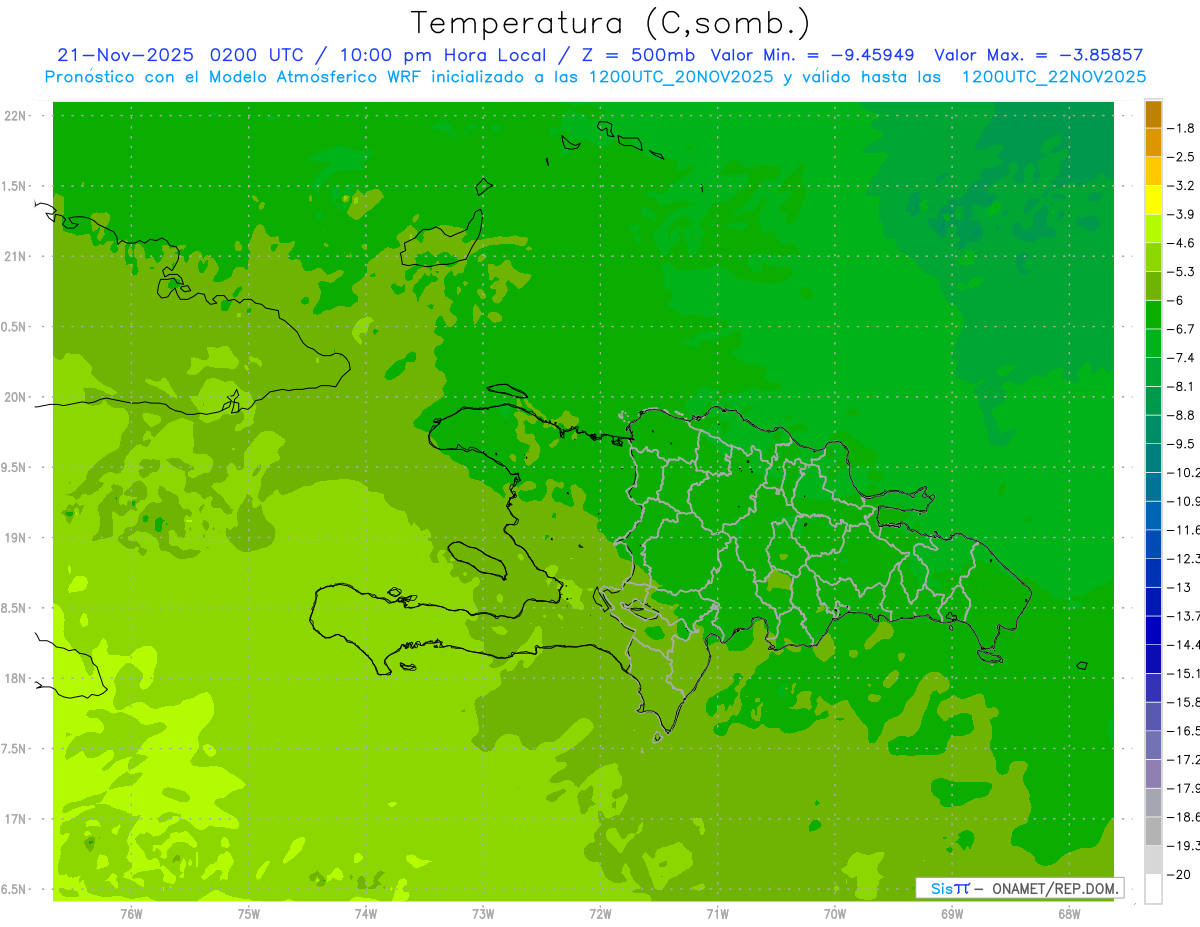Click the green swatch between '-6' and '-6.7'
This screenshot has height=927, width=1200.
pos(1153,315)
